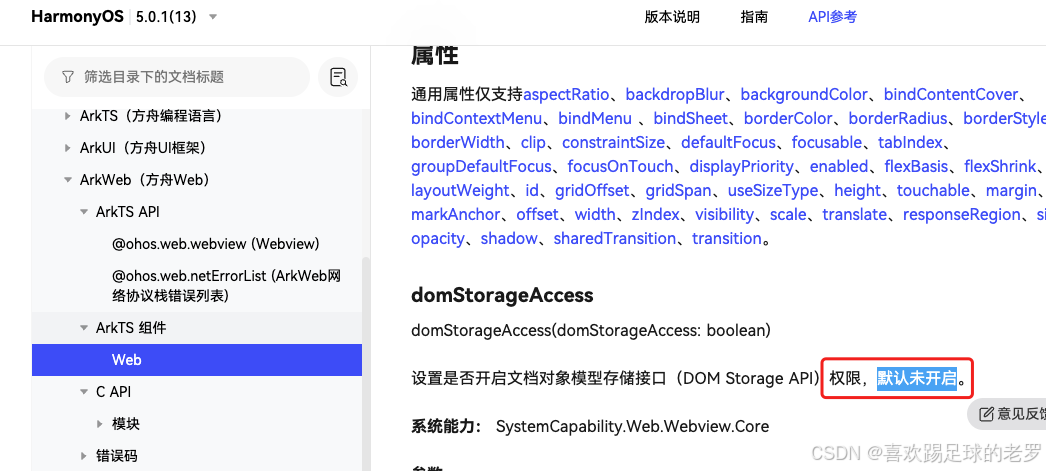The image size is (1046, 471).
Task: Open the borderWidth link
Action: point(458,142)
